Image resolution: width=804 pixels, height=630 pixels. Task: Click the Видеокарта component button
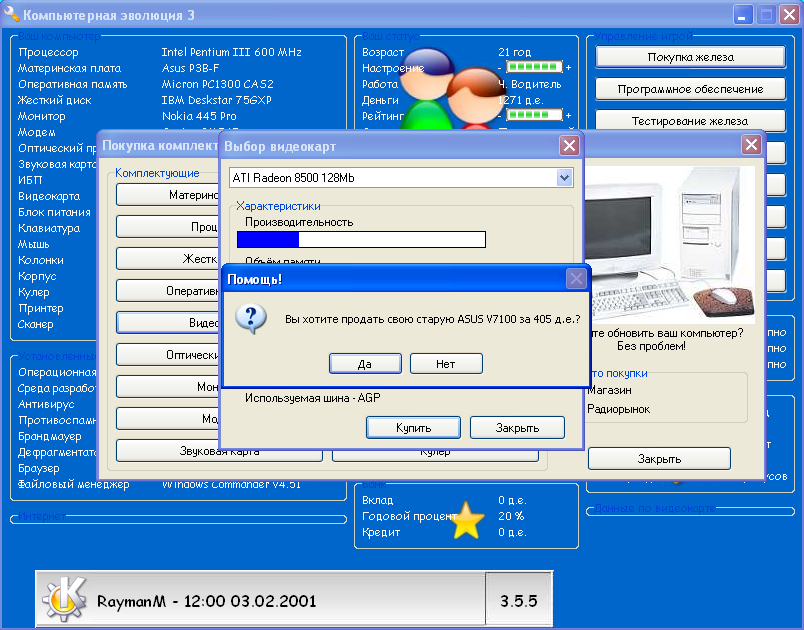pyautogui.click(x=168, y=322)
